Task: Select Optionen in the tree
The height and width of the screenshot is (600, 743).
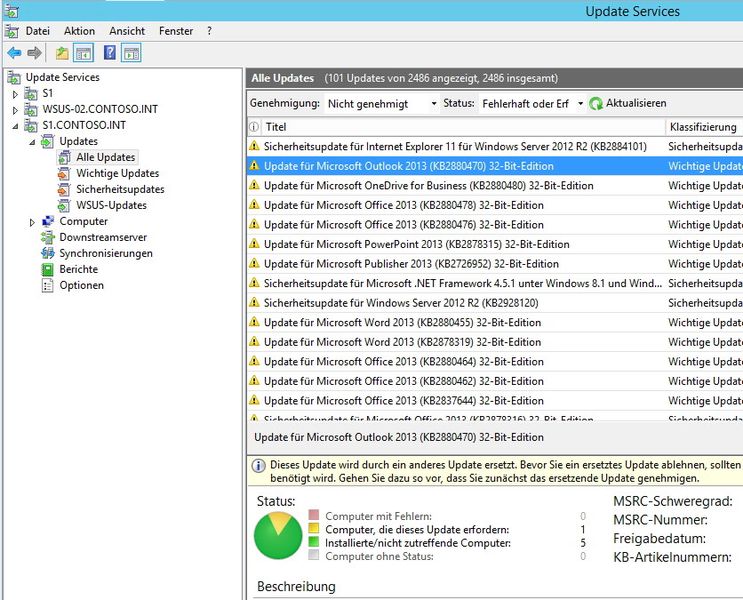Action: click(x=82, y=286)
